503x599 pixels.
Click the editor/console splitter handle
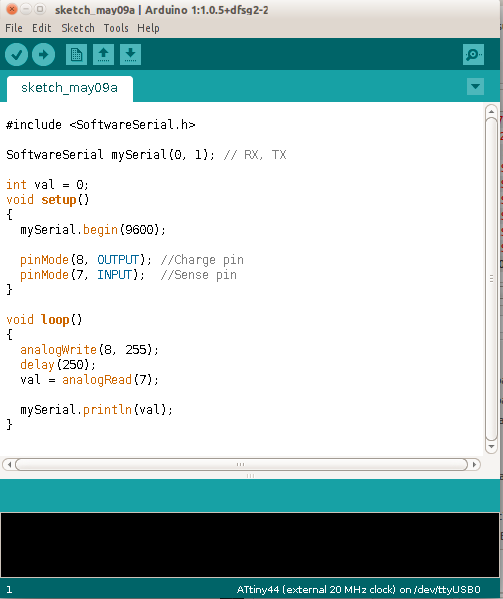[250, 476]
